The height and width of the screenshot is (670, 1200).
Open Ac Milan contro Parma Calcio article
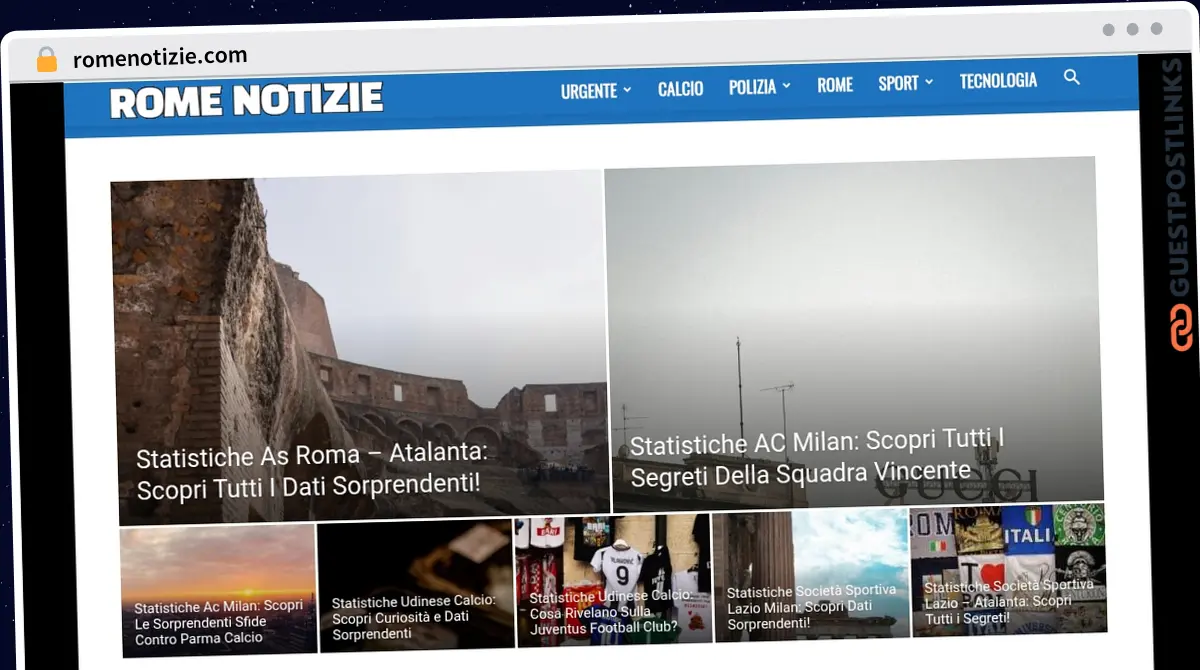click(218, 621)
